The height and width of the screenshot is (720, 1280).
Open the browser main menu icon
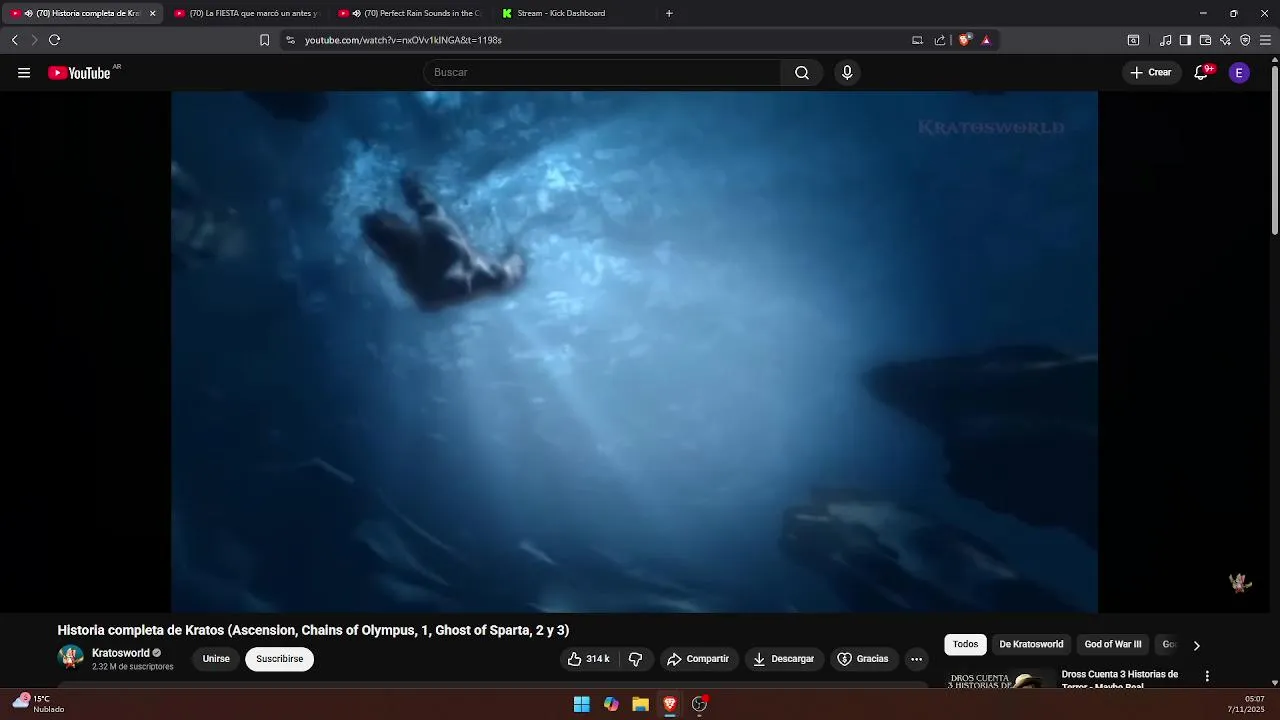coord(1265,40)
